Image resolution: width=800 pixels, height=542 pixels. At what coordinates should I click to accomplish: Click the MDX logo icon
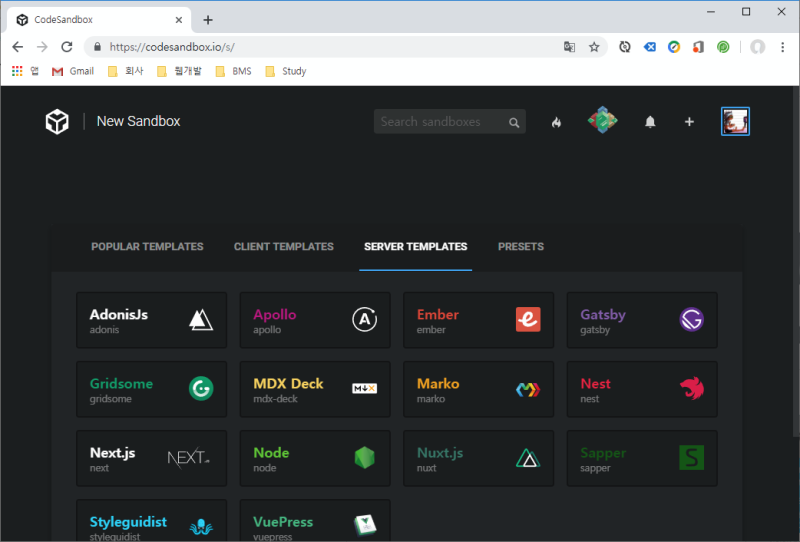tap(364, 388)
